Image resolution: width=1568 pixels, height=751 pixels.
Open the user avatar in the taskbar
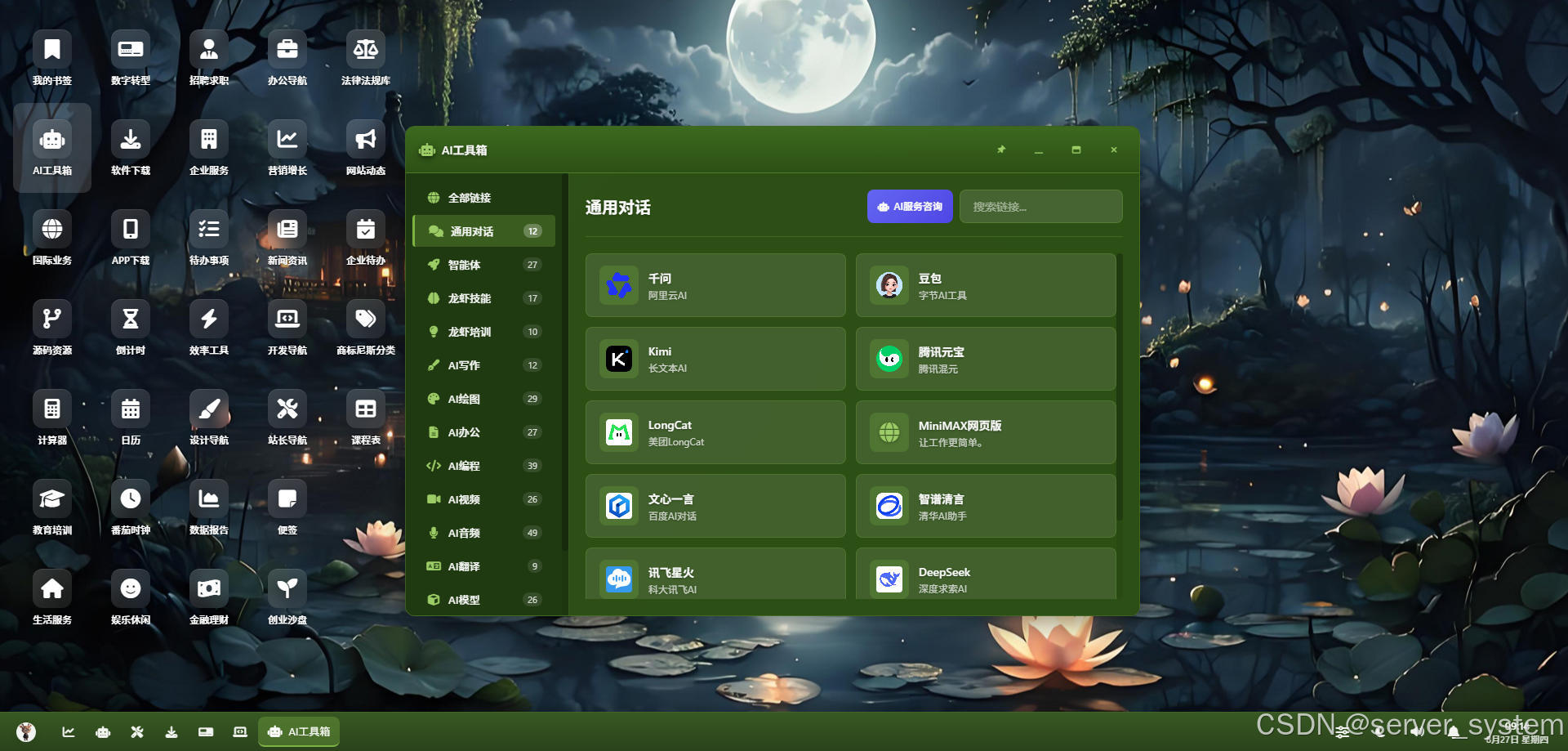click(x=26, y=731)
